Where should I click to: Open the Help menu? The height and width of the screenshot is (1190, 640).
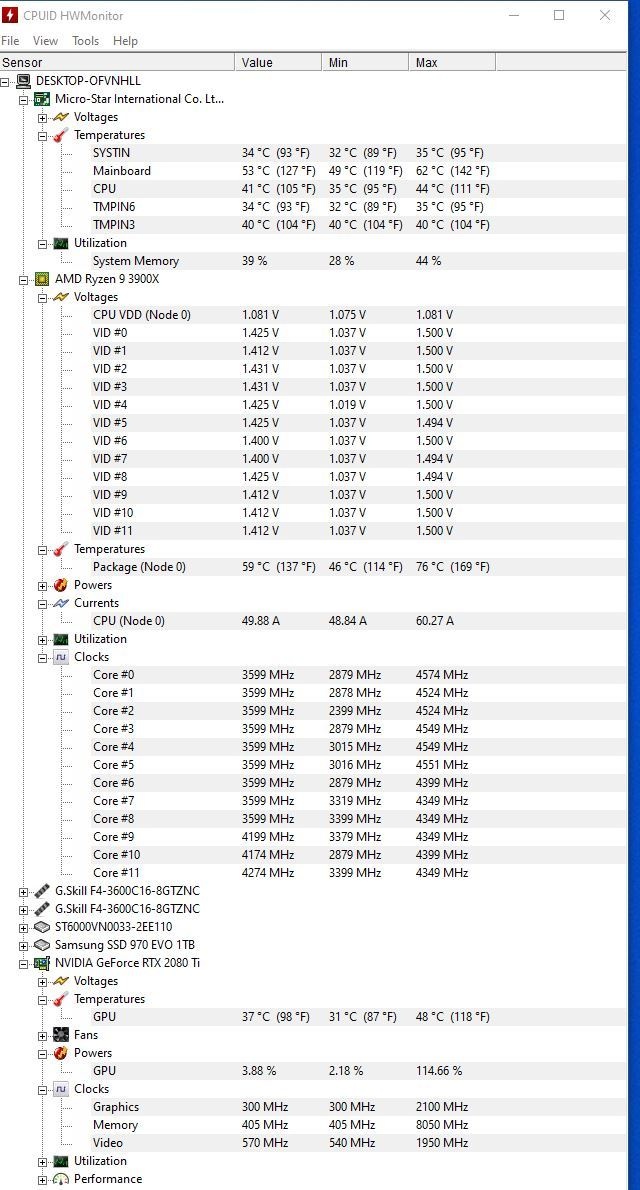[x=125, y=40]
